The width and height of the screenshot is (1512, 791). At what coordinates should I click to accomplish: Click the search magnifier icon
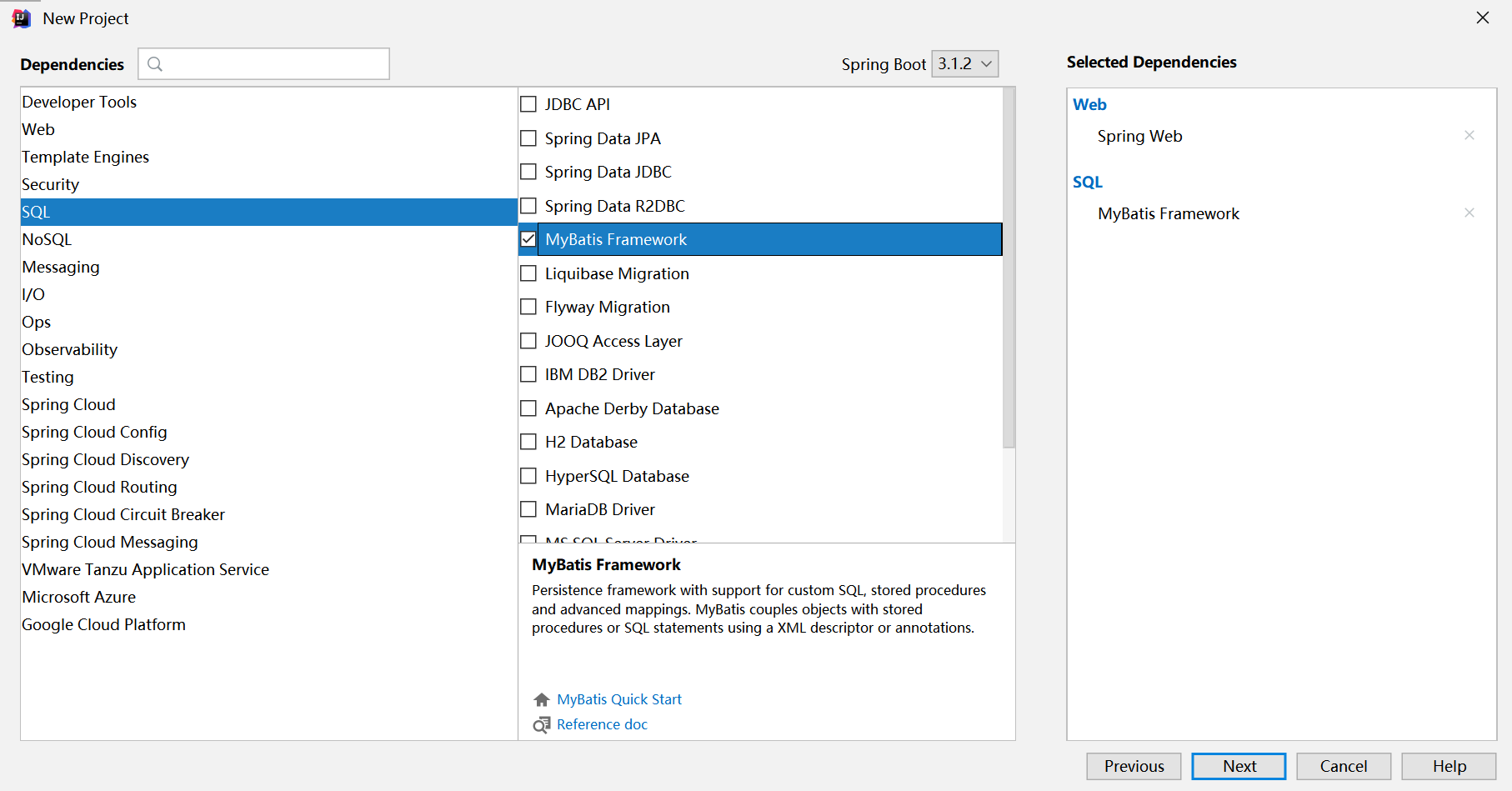155,64
